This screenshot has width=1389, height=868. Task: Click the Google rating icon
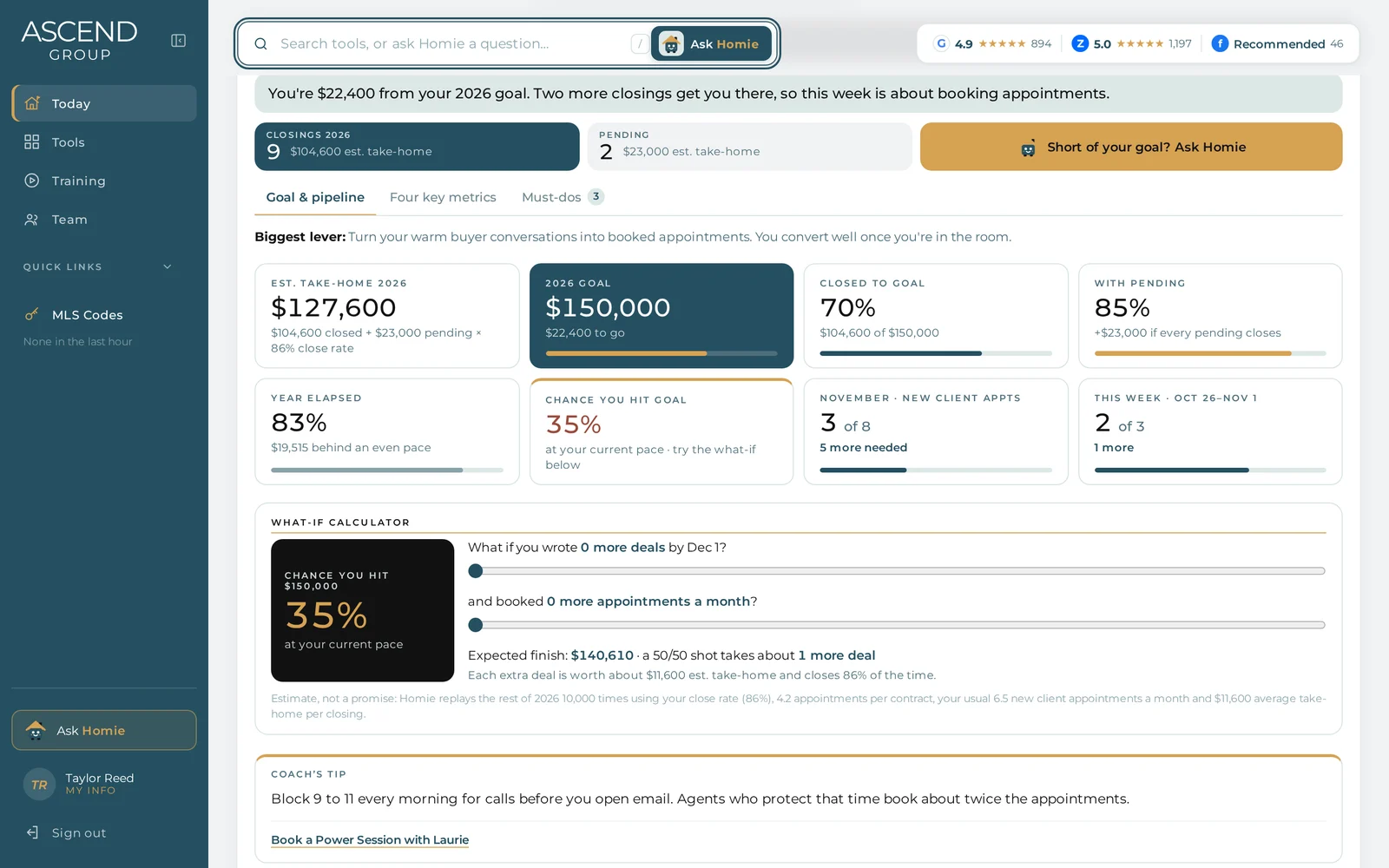coord(941,43)
